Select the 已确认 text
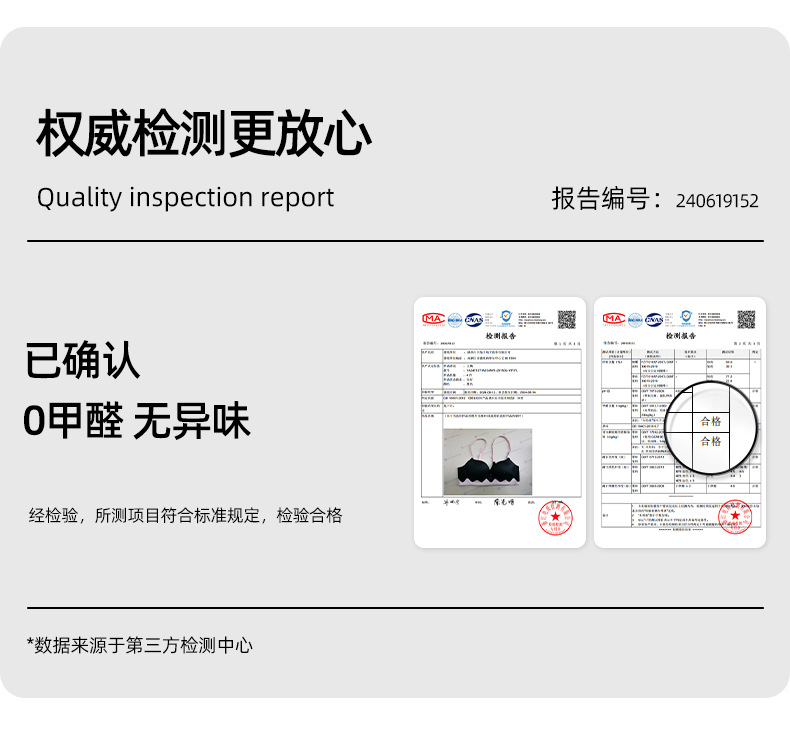 pyautogui.click(x=83, y=360)
